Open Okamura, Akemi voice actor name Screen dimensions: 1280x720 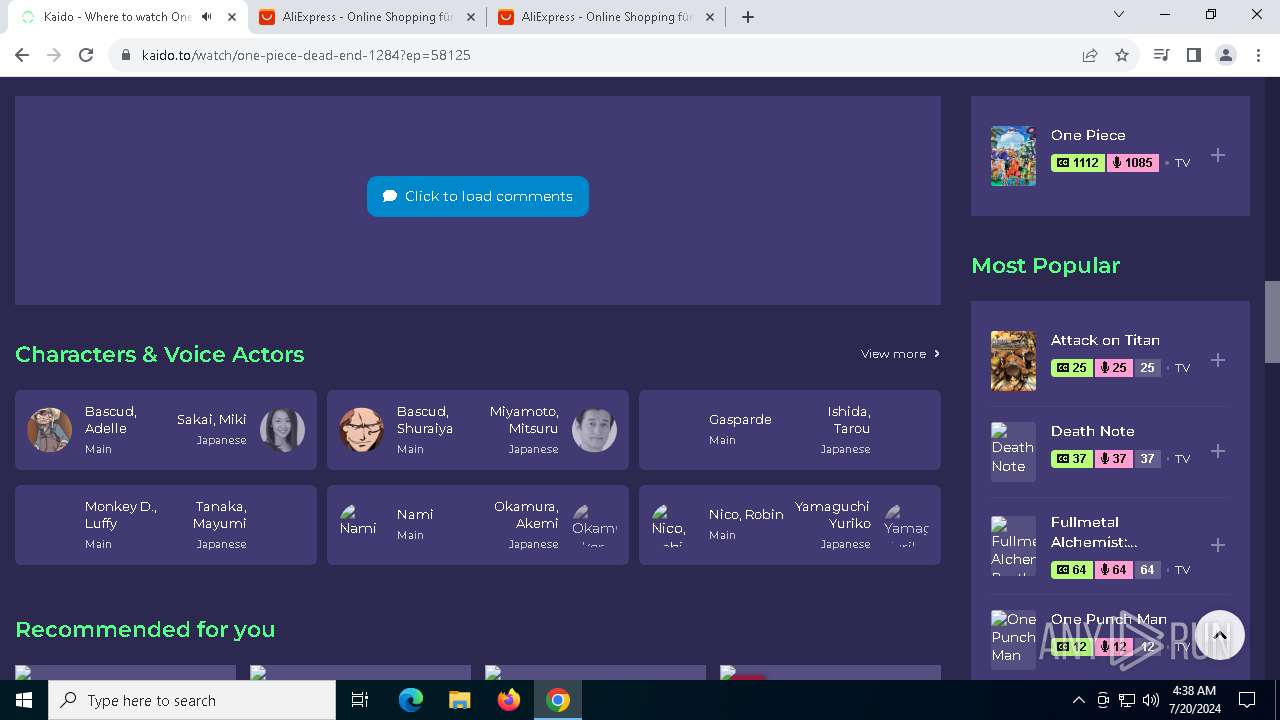526,515
